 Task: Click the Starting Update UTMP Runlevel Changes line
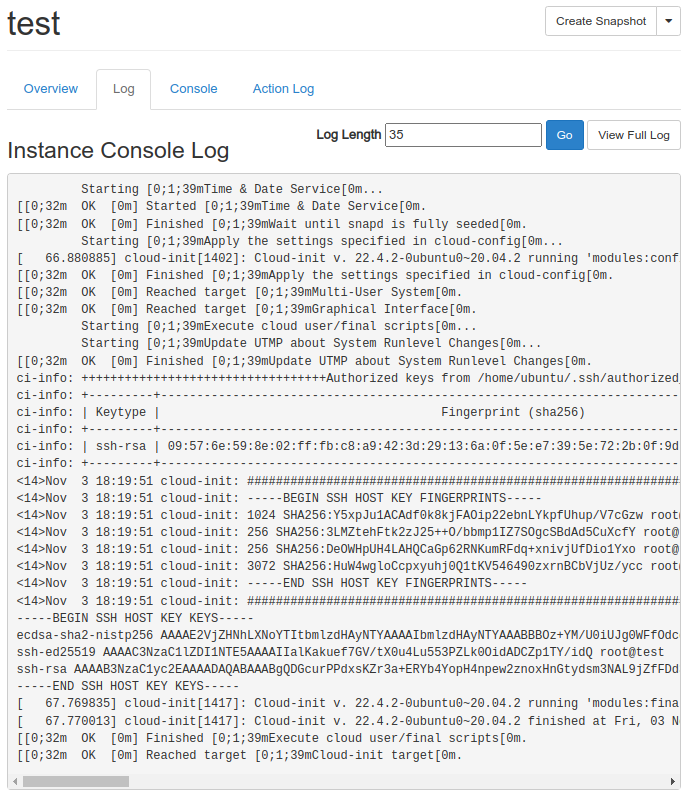pyautogui.click(x=311, y=343)
